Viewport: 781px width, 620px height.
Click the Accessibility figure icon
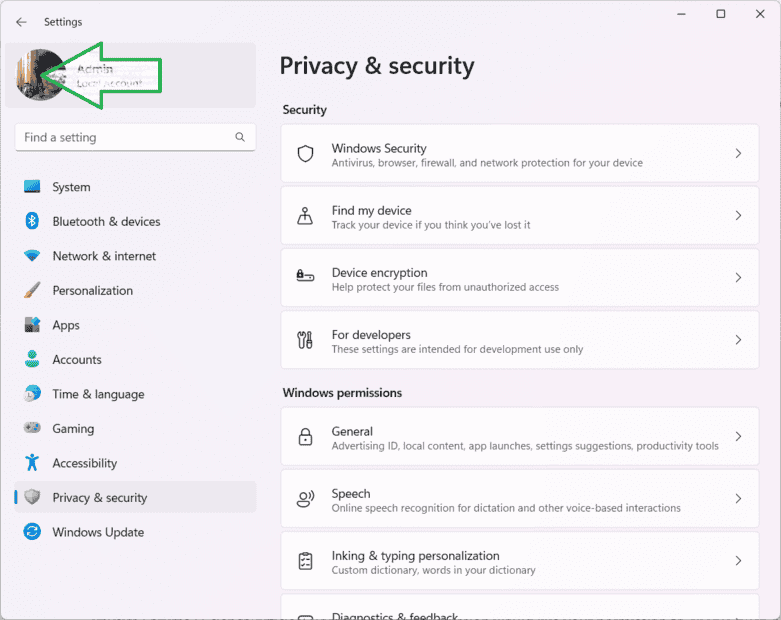point(32,463)
